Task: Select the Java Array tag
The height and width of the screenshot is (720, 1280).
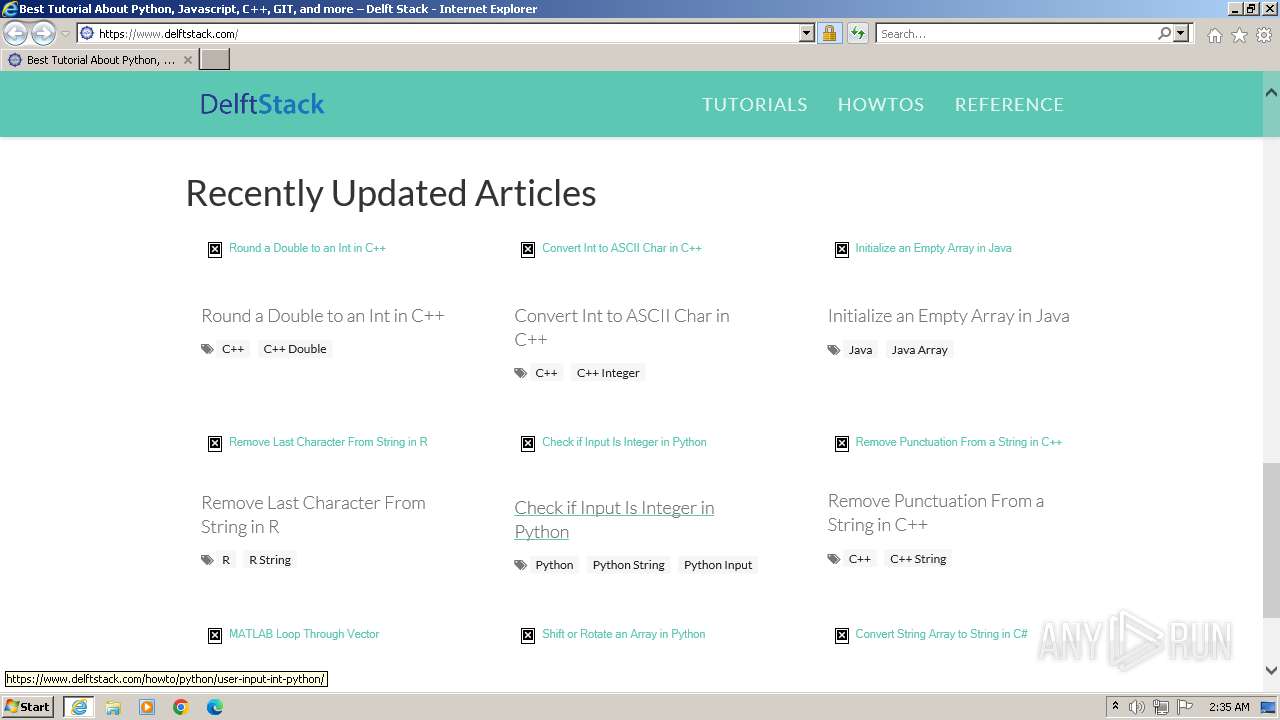Action: (919, 350)
